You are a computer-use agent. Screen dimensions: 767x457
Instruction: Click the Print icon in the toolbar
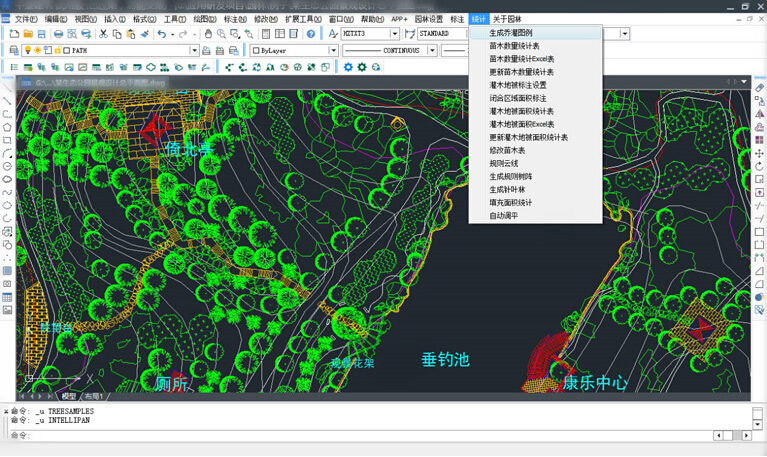click(59, 34)
